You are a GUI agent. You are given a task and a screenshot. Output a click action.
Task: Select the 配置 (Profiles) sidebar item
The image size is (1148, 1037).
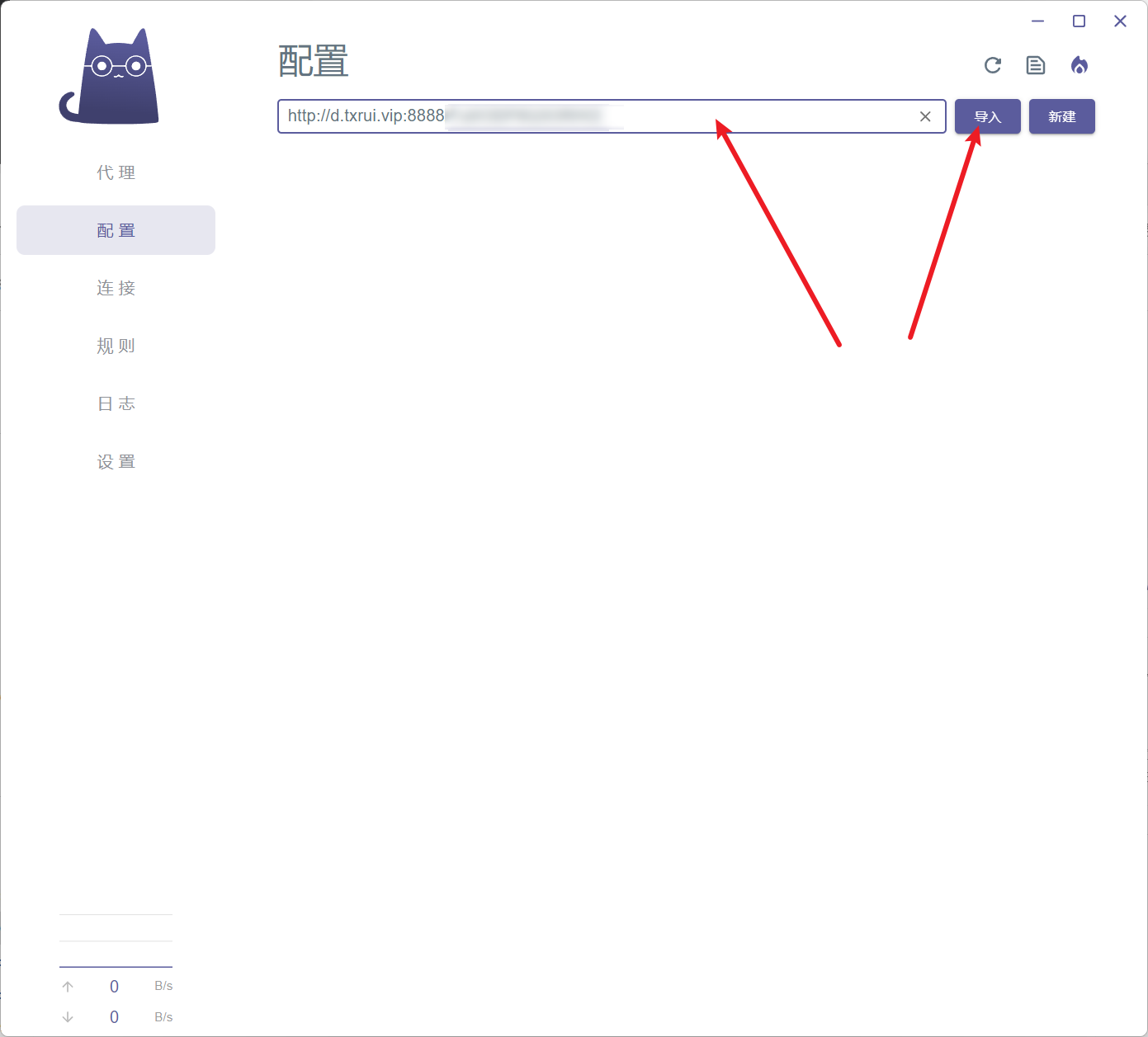tap(116, 230)
